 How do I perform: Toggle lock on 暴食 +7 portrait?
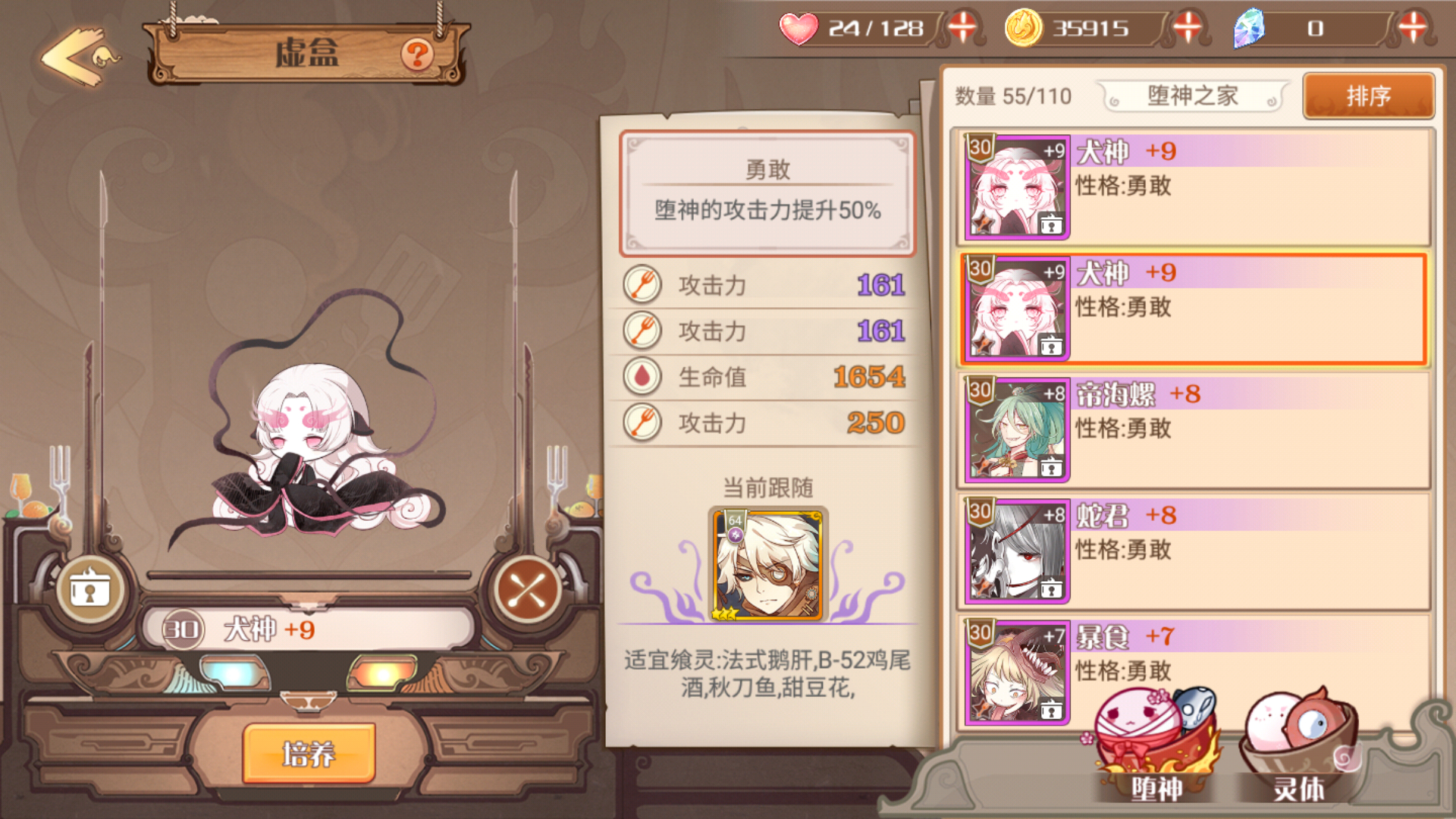(x=1051, y=710)
